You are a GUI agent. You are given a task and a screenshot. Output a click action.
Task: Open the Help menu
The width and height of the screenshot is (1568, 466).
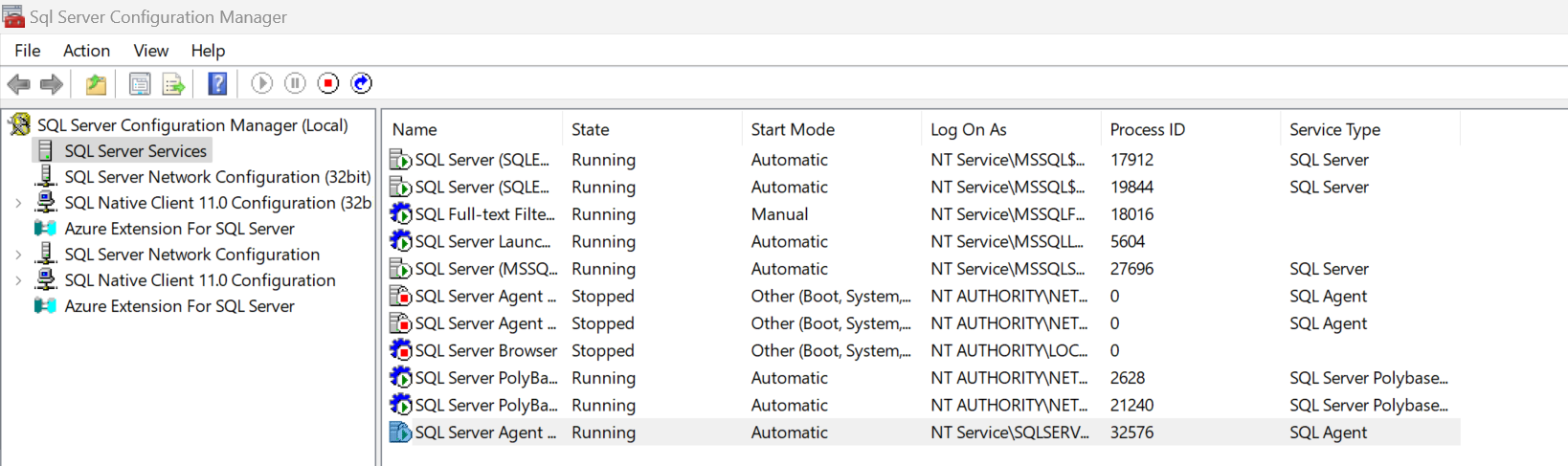(x=208, y=51)
